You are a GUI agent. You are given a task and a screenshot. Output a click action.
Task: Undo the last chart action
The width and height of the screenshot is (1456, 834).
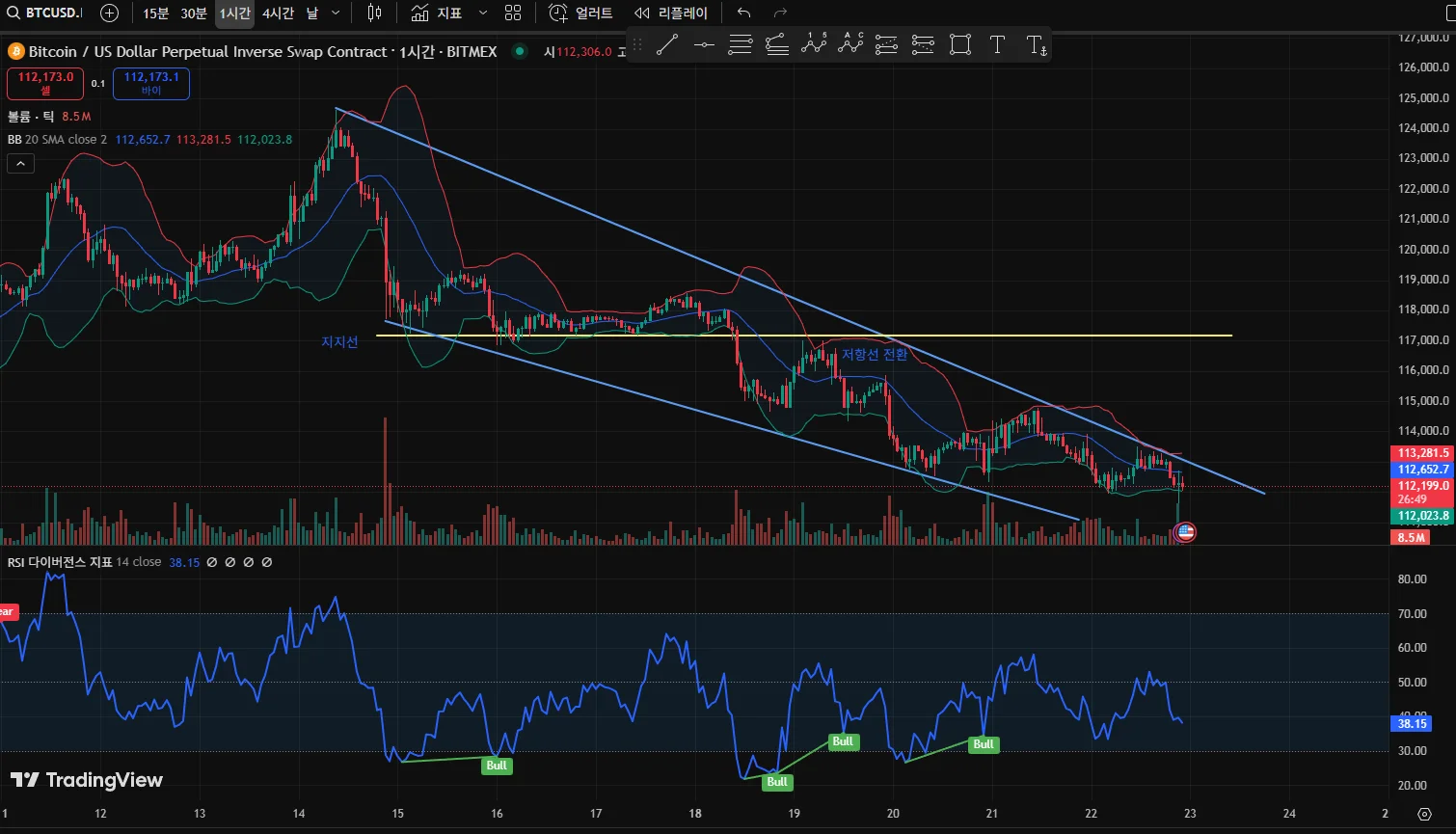[x=743, y=13]
